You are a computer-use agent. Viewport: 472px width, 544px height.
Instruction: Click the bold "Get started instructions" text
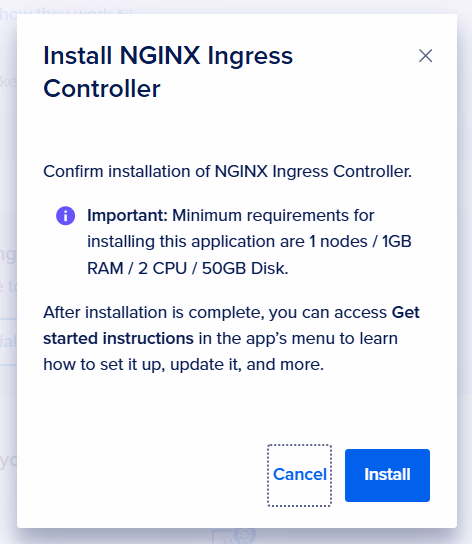pos(231,325)
